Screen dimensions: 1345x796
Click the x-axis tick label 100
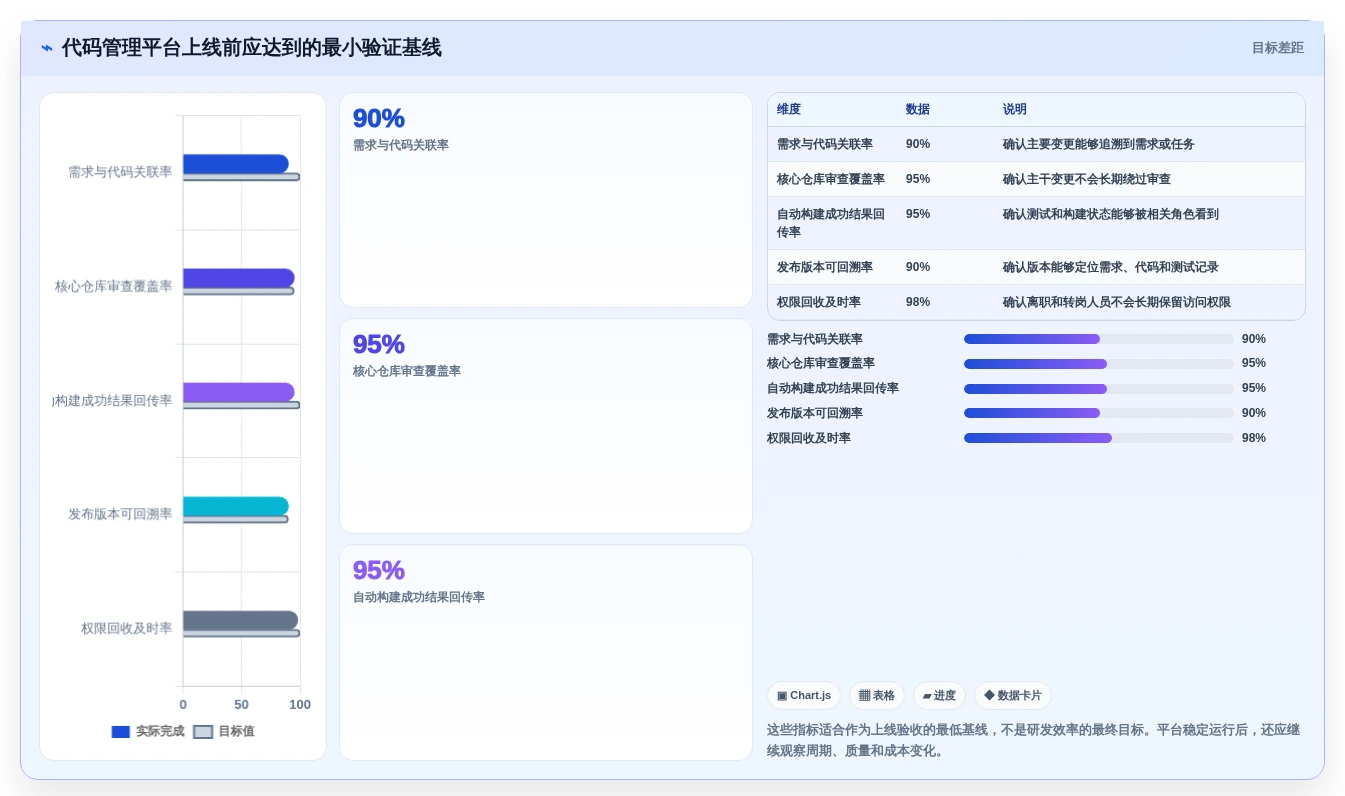click(x=300, y=705)
